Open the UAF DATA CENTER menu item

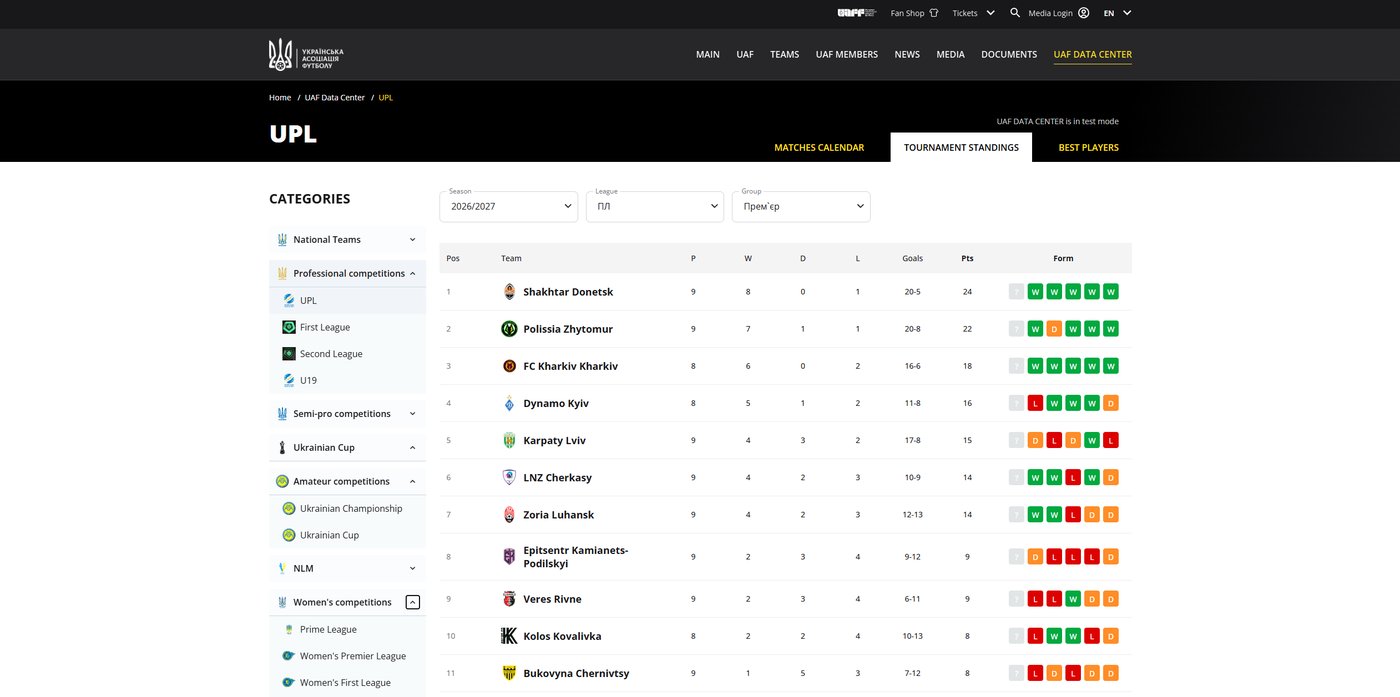tap(1093, 54)
